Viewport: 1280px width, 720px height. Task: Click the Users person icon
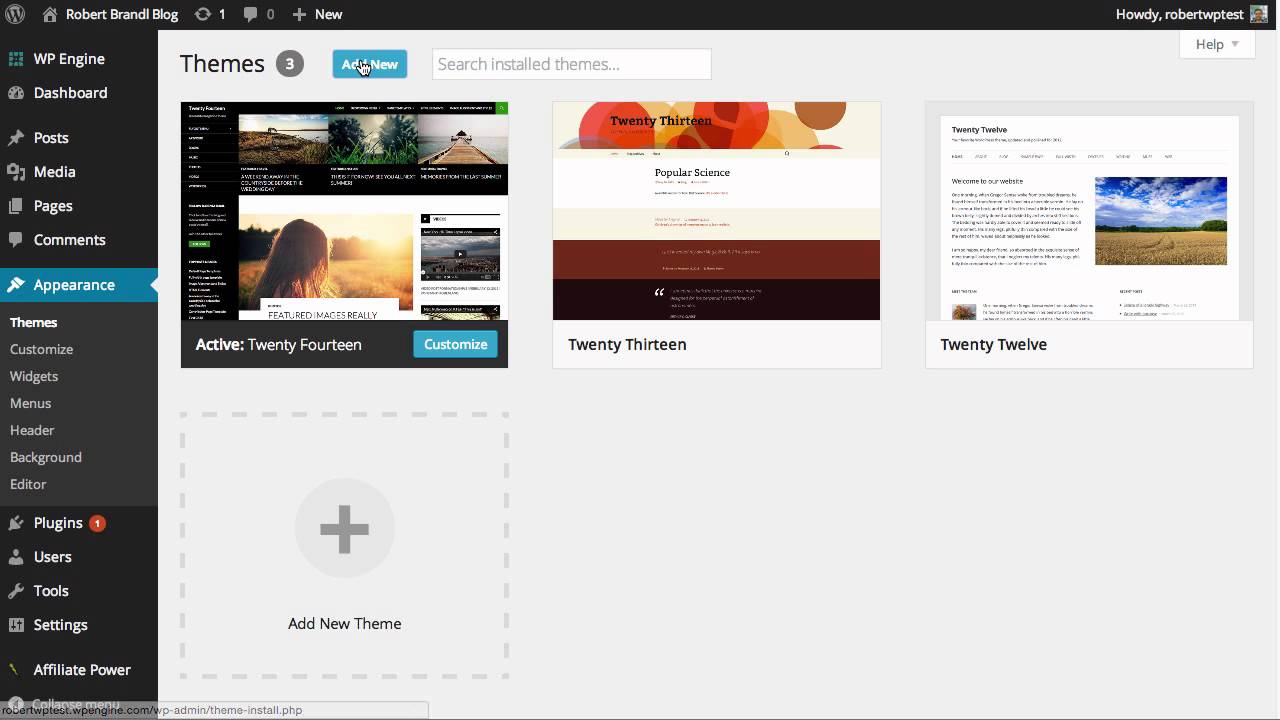(16, 557)
